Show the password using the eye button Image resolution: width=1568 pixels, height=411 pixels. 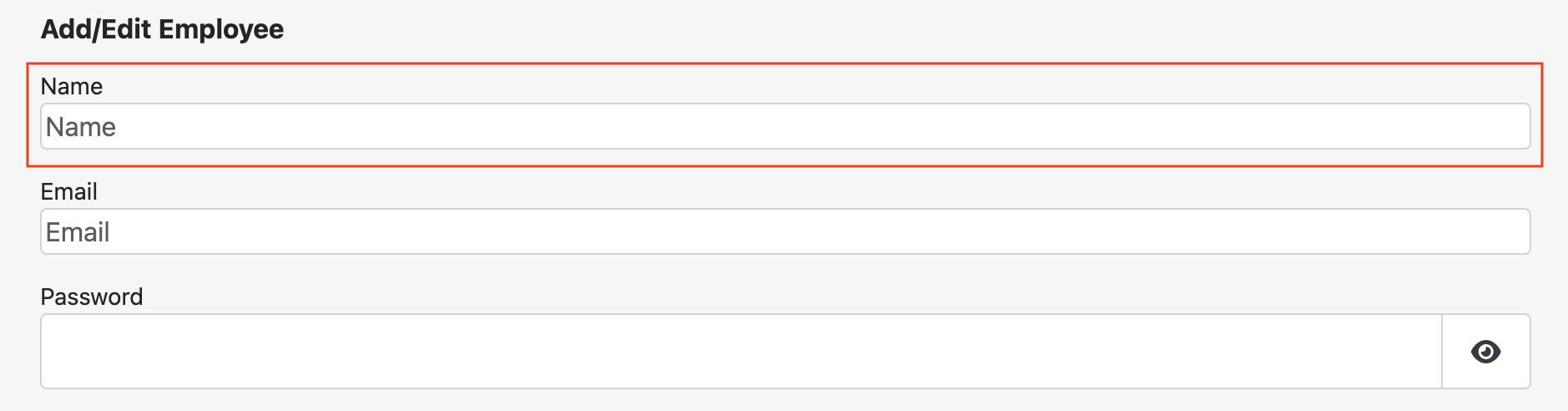pyautogui.click(x=1485, y=352)
